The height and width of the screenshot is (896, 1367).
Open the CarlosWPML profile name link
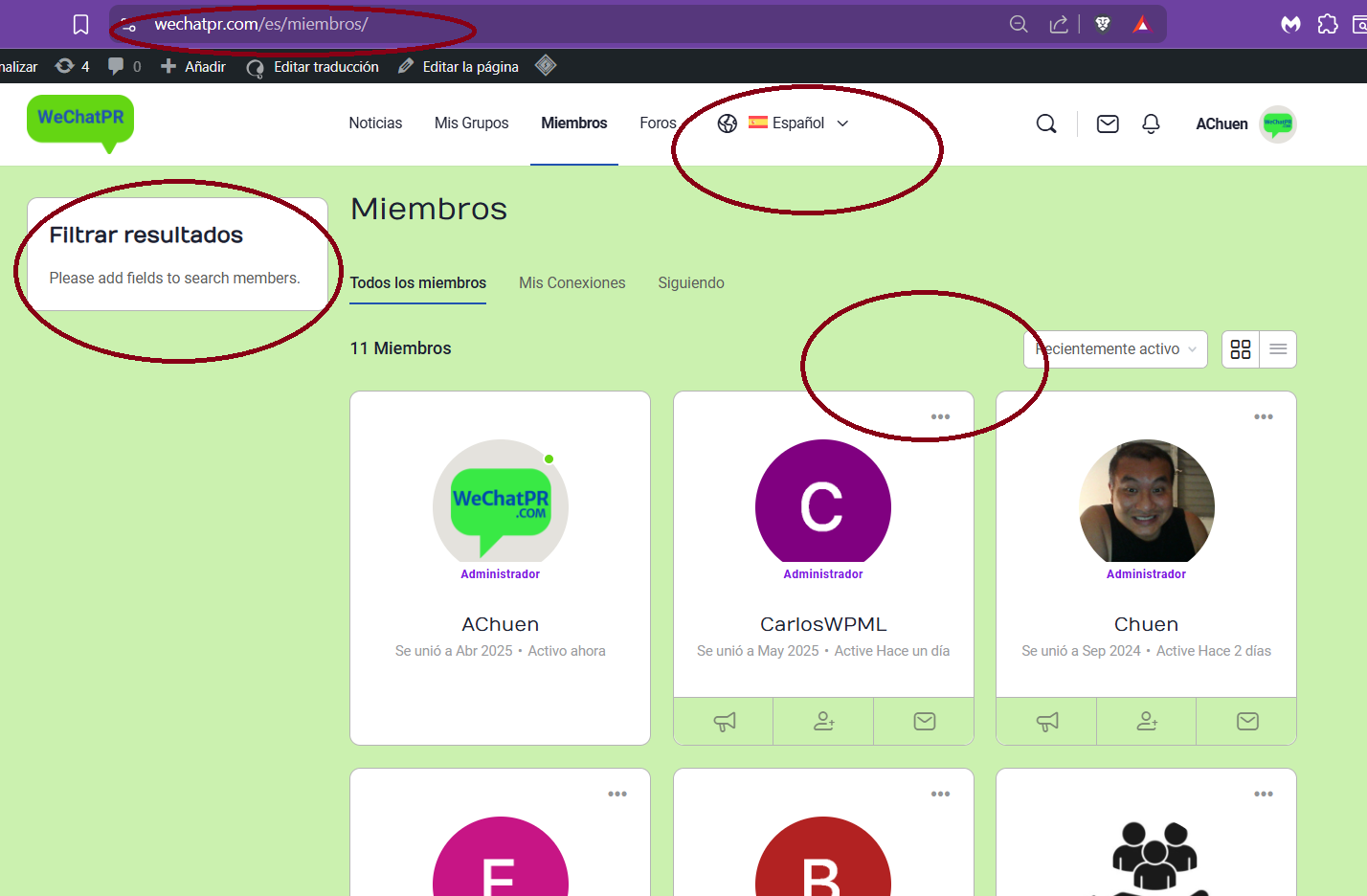tap(823, 624)
